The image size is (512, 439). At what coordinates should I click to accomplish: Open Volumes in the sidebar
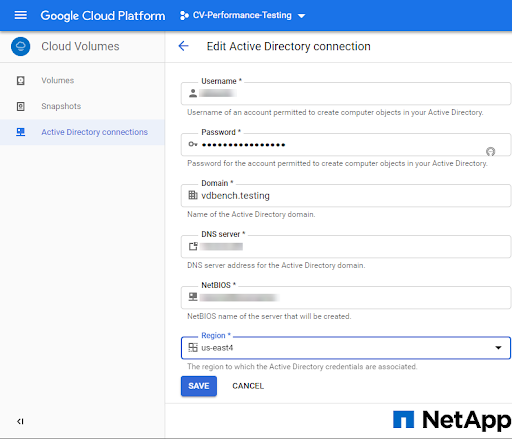coord(82,80)
